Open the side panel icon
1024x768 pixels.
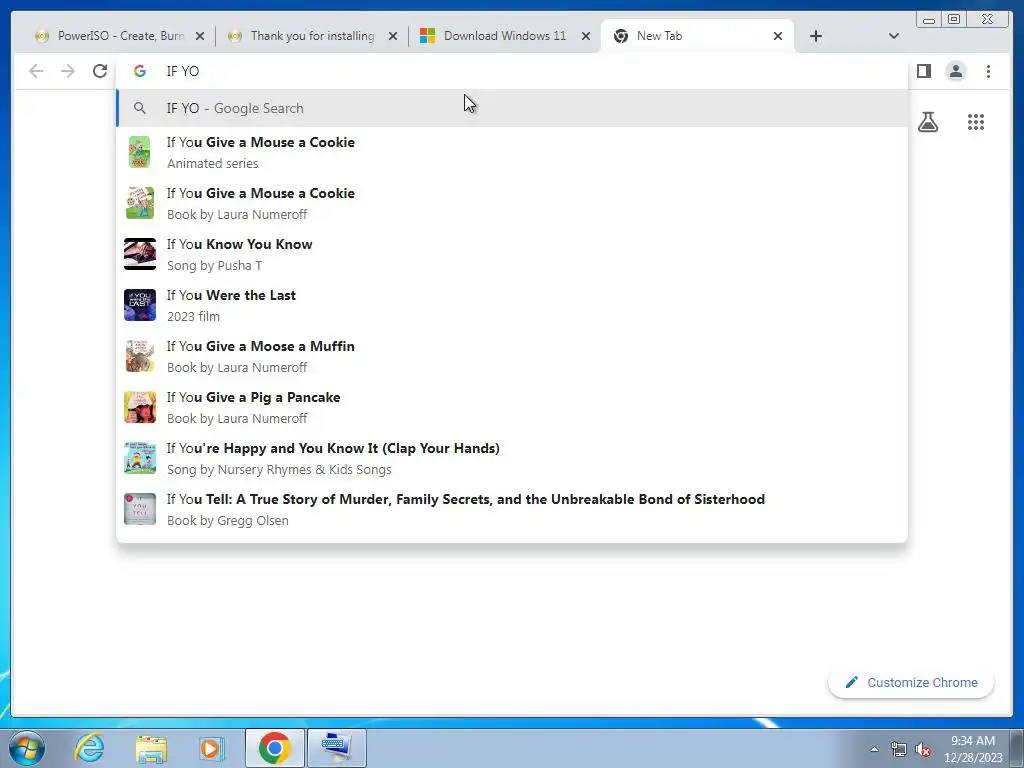[923, 71]
